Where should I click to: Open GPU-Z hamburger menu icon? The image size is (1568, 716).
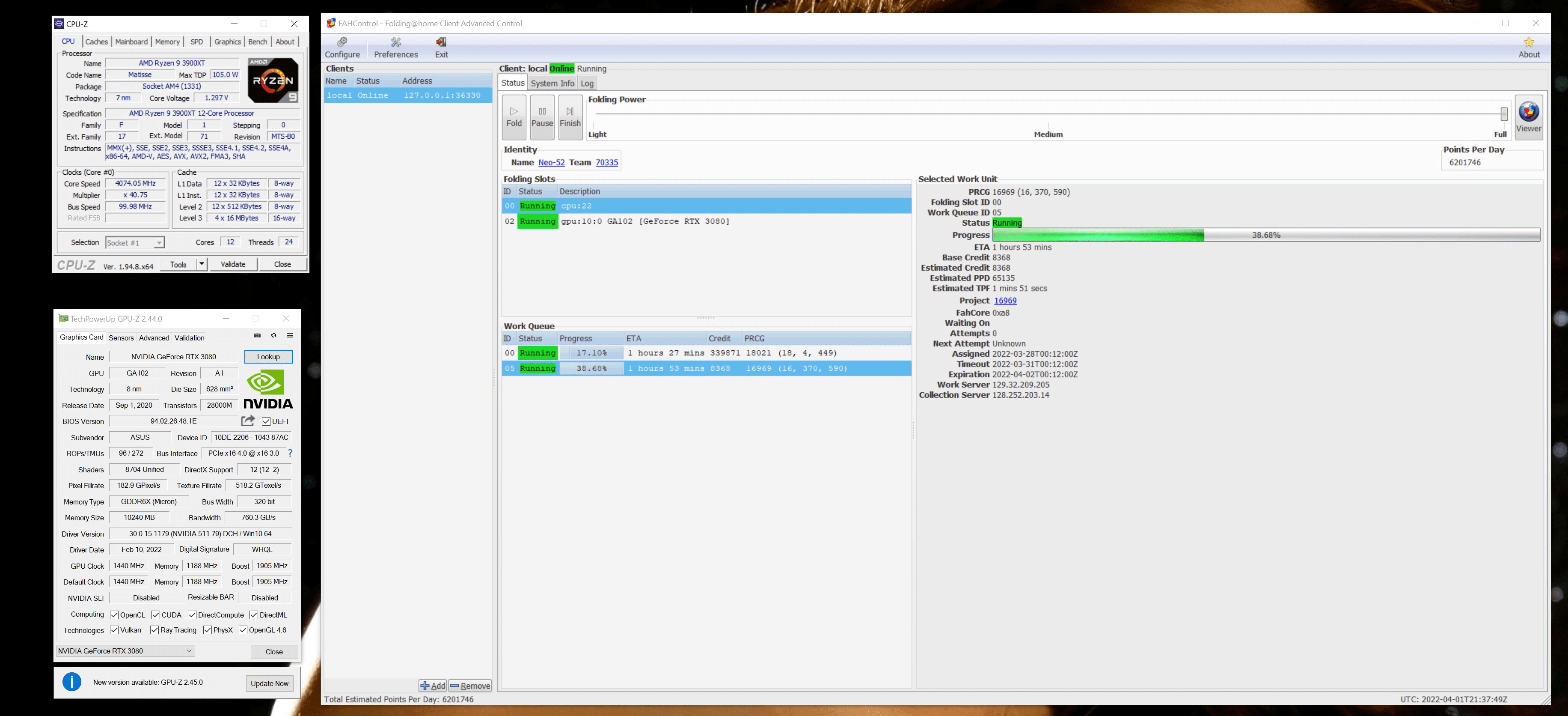pos(290,335)
